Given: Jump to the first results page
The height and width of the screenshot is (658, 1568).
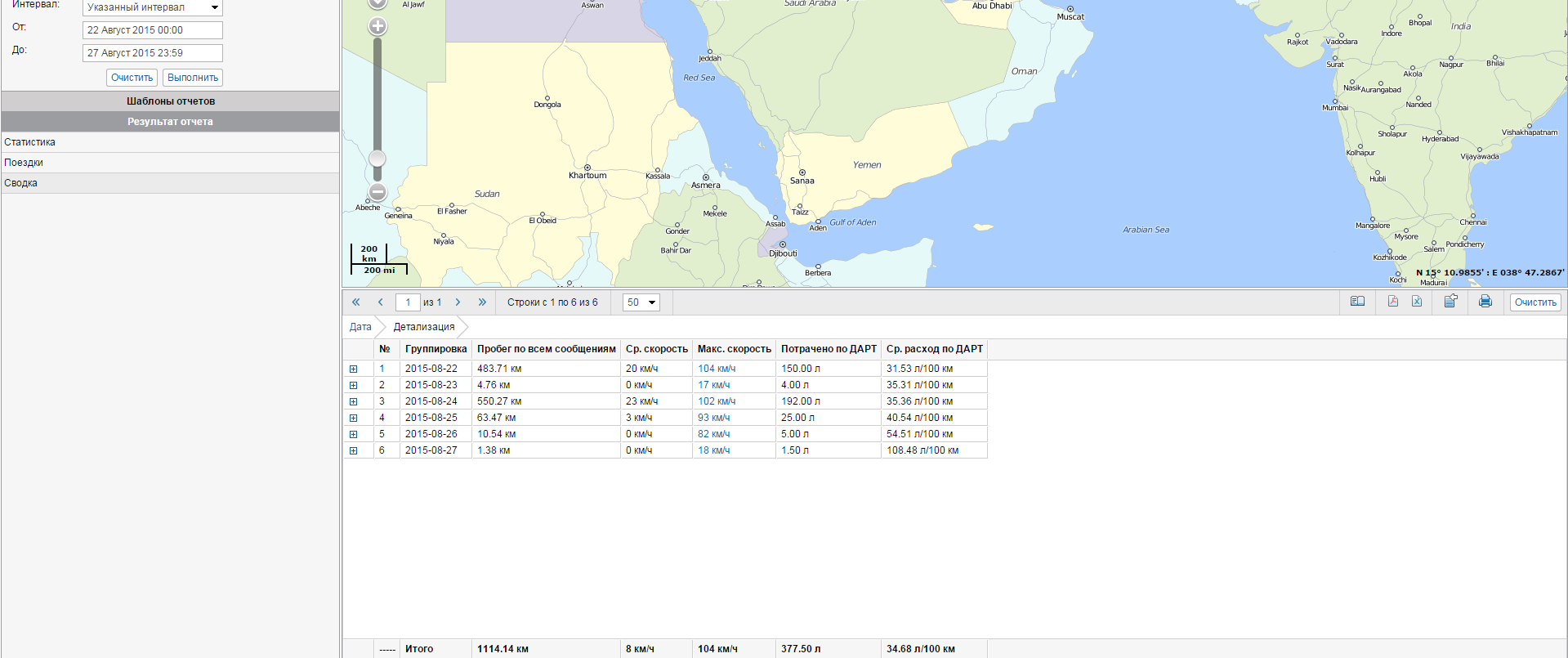Looking at the screenshot, I should coord(356,302).
